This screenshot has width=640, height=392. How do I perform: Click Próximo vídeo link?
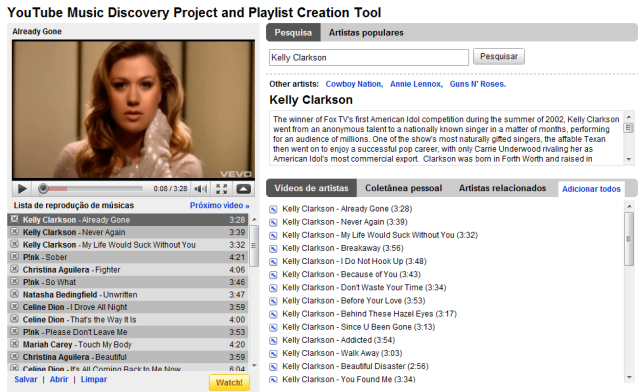(x=220, y=205)
